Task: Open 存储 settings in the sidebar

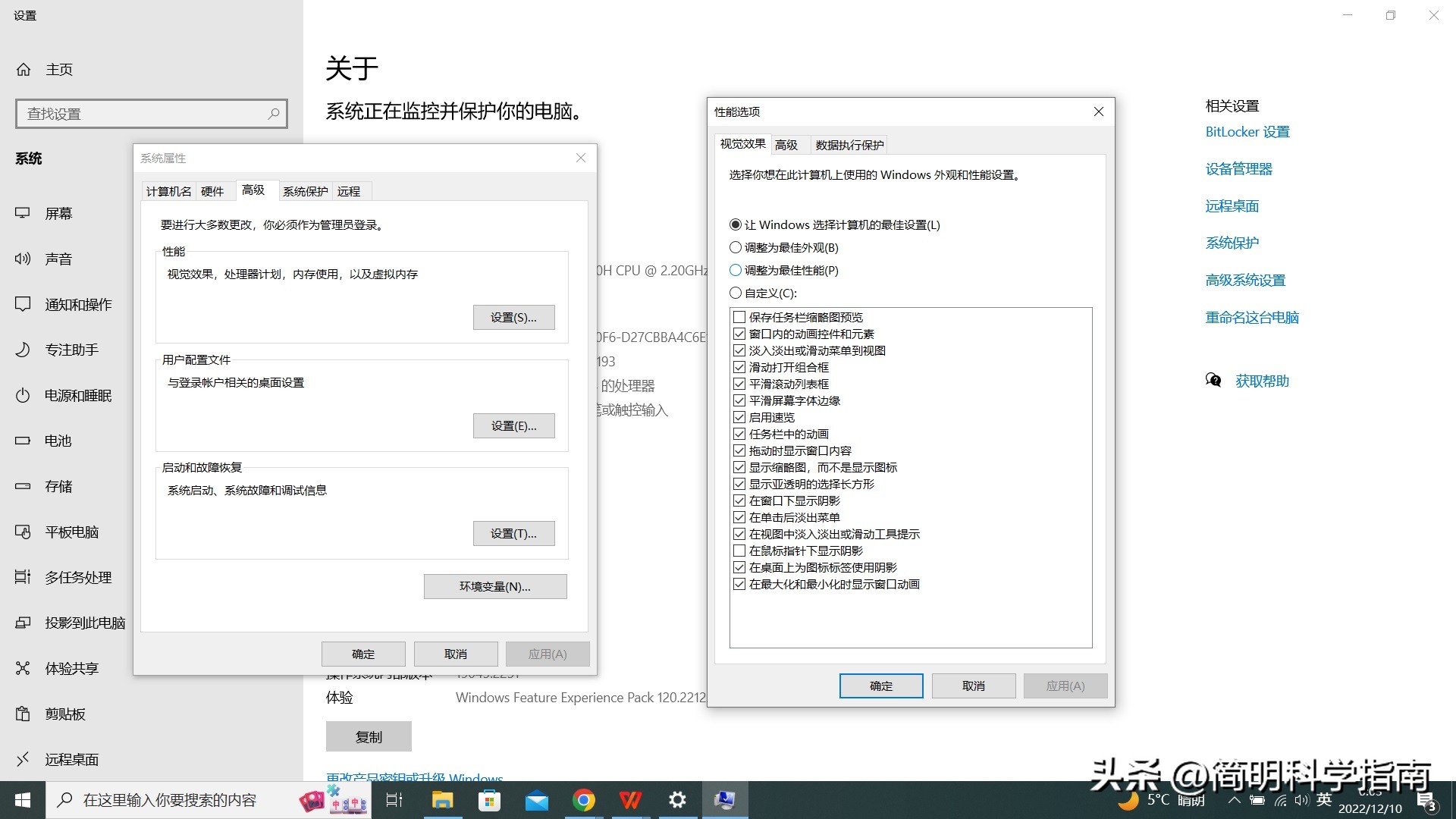Action: [x=58, y=486]
